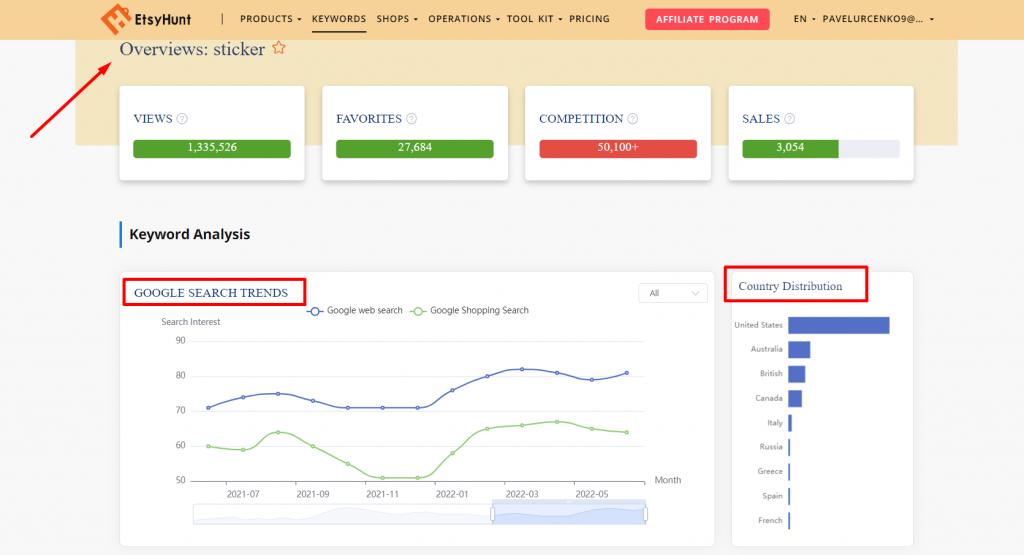Toggle Google Shopping Search legend series
This screenshot has width=1024, height=555.
(x=470, y=311)
